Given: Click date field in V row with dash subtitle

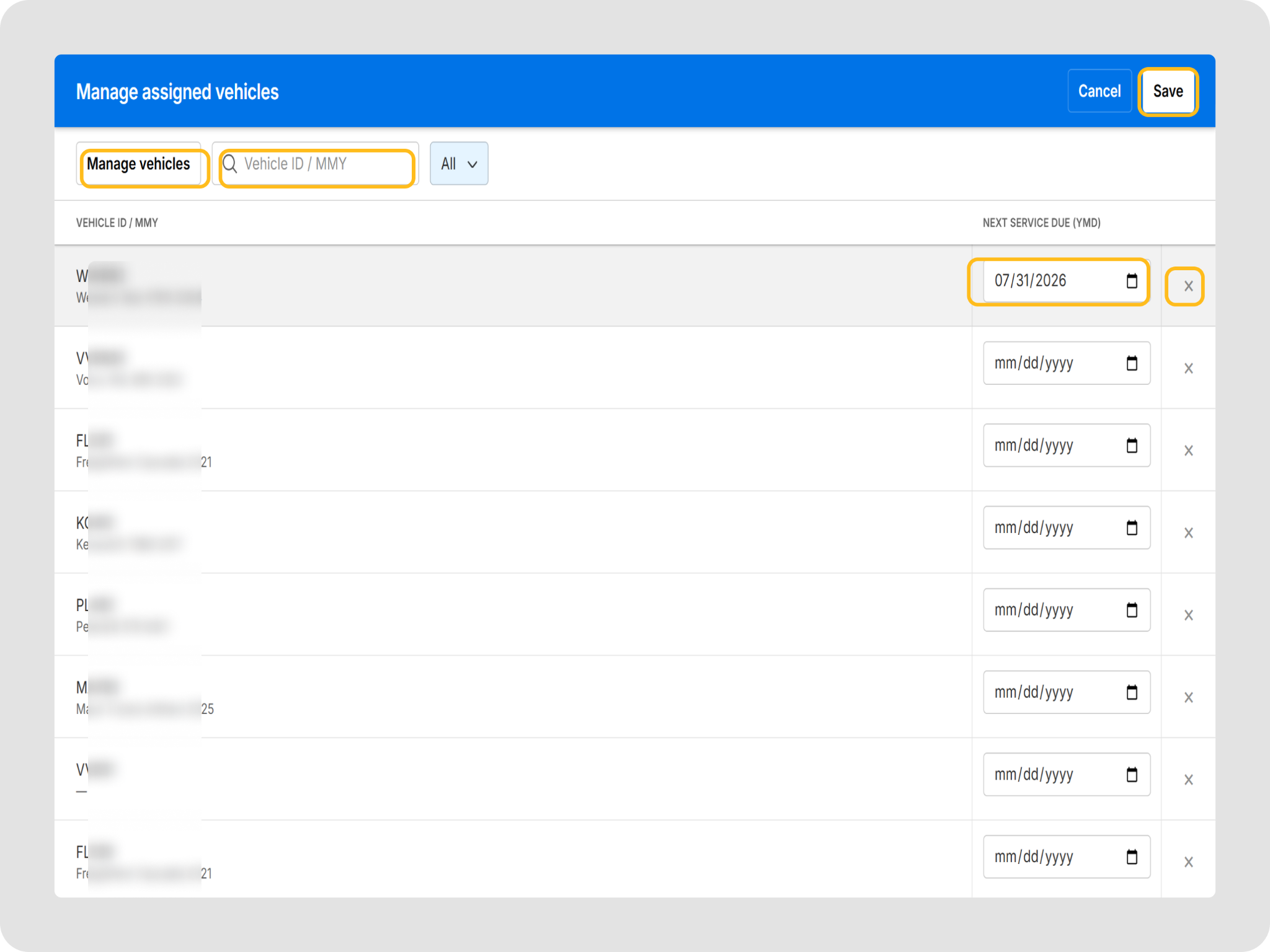Looking at the screenshot, I should (x=1067, y=775).
